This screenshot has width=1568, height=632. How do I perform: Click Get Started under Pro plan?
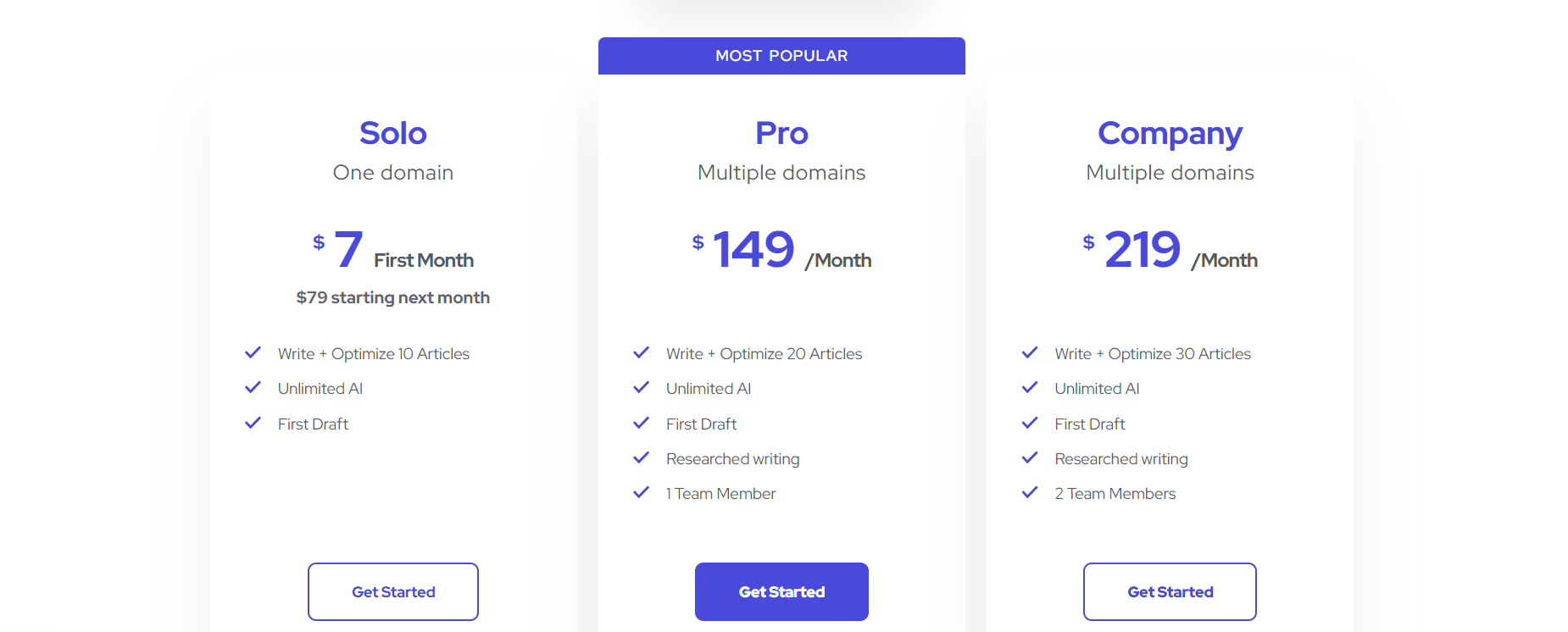coord(781,591)
